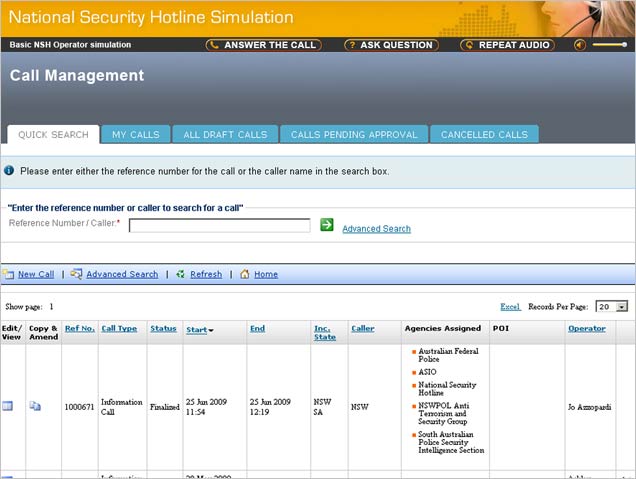Click the New Call toolbar icon

pos(8,274)
